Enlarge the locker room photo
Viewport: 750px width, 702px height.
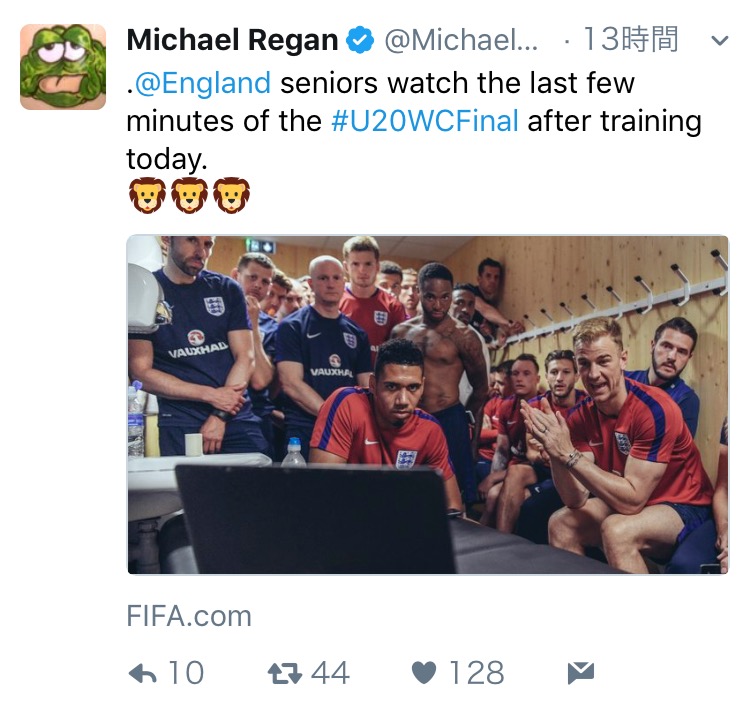click(428, 405)
